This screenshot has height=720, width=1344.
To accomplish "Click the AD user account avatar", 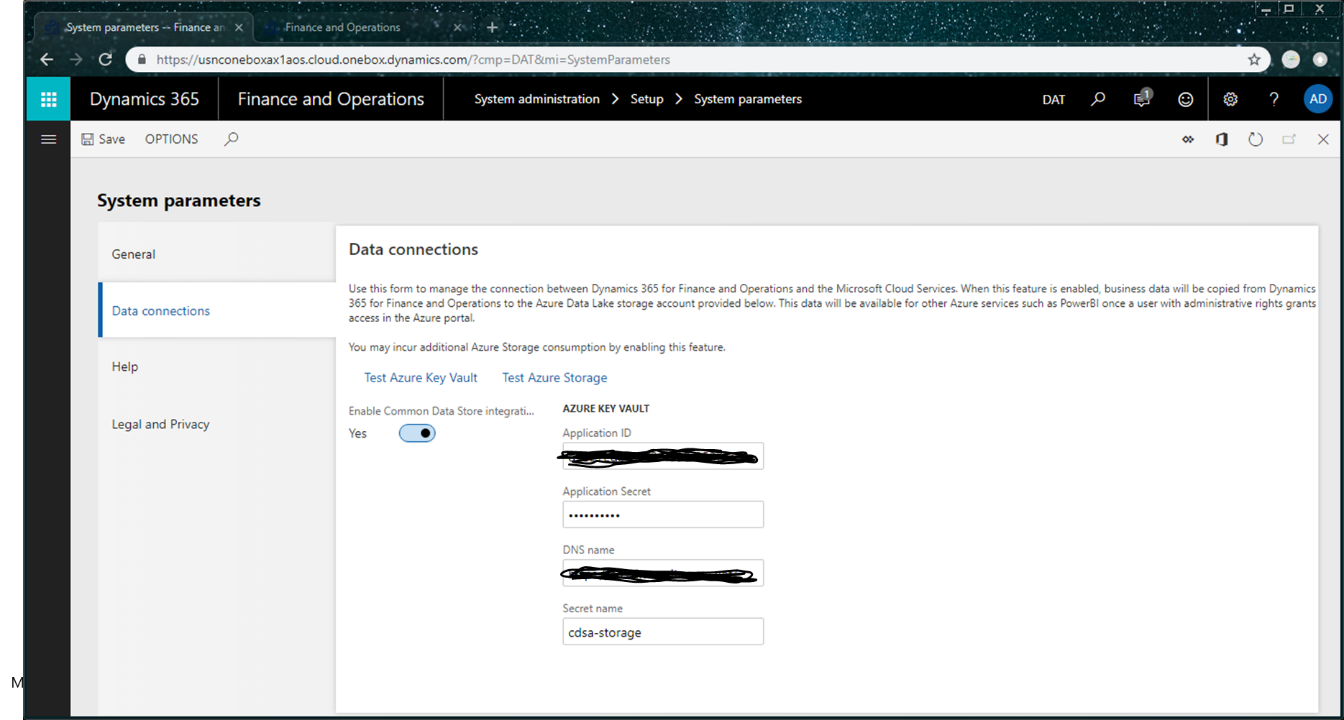I will [1318, 99].
